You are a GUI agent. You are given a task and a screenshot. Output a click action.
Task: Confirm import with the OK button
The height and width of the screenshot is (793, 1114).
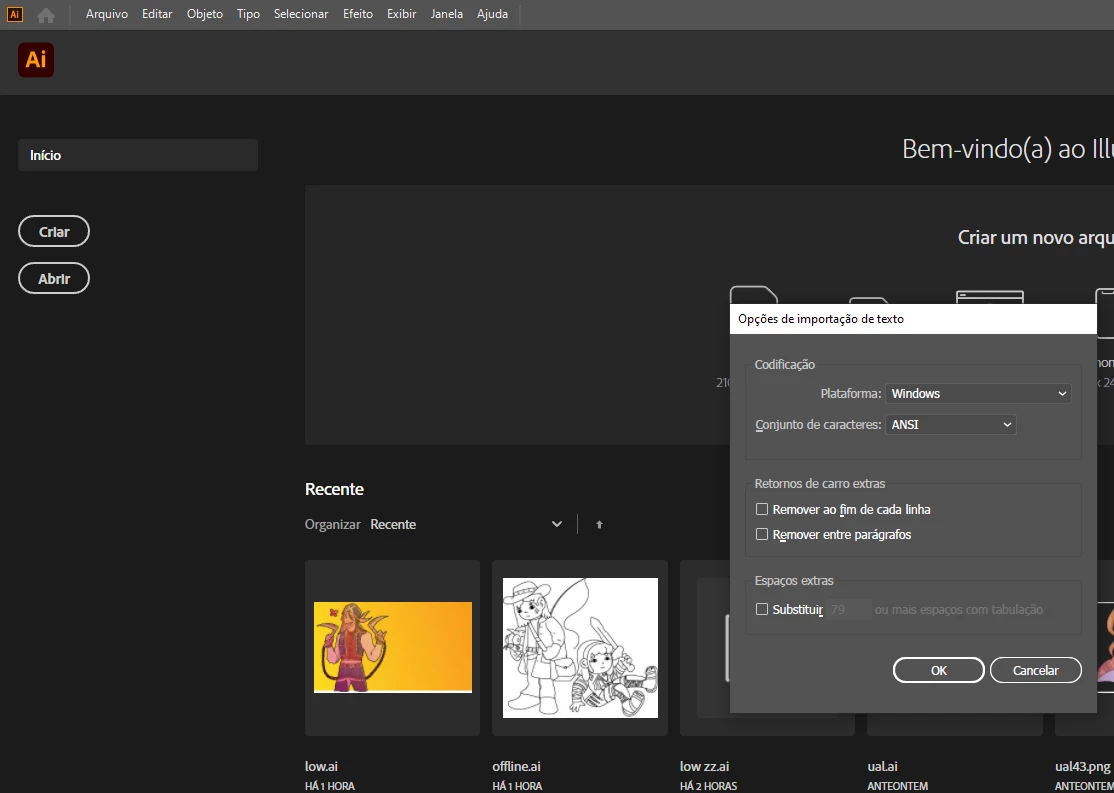[939, 670]
